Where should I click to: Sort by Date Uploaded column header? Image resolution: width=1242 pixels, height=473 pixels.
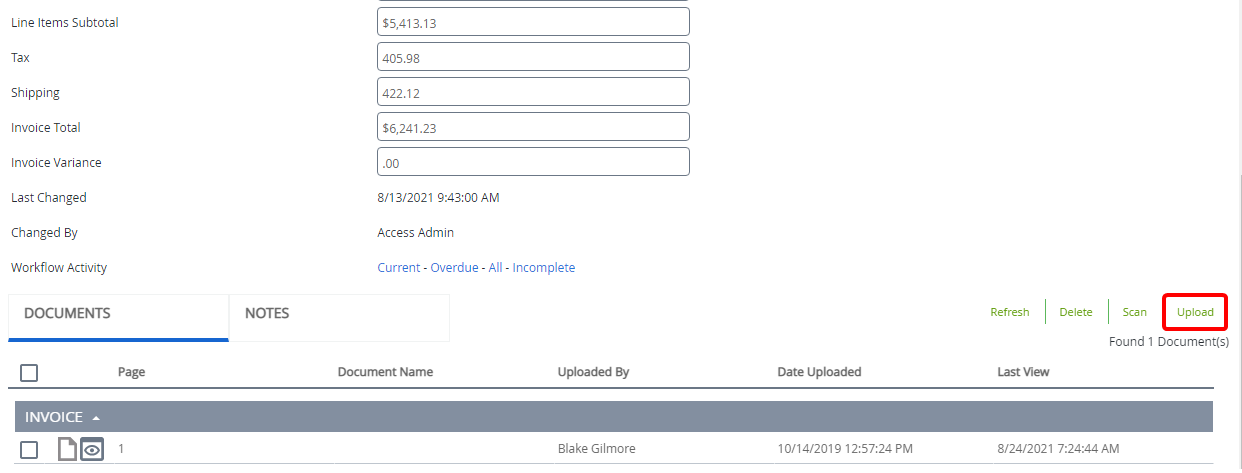point(819,372)
